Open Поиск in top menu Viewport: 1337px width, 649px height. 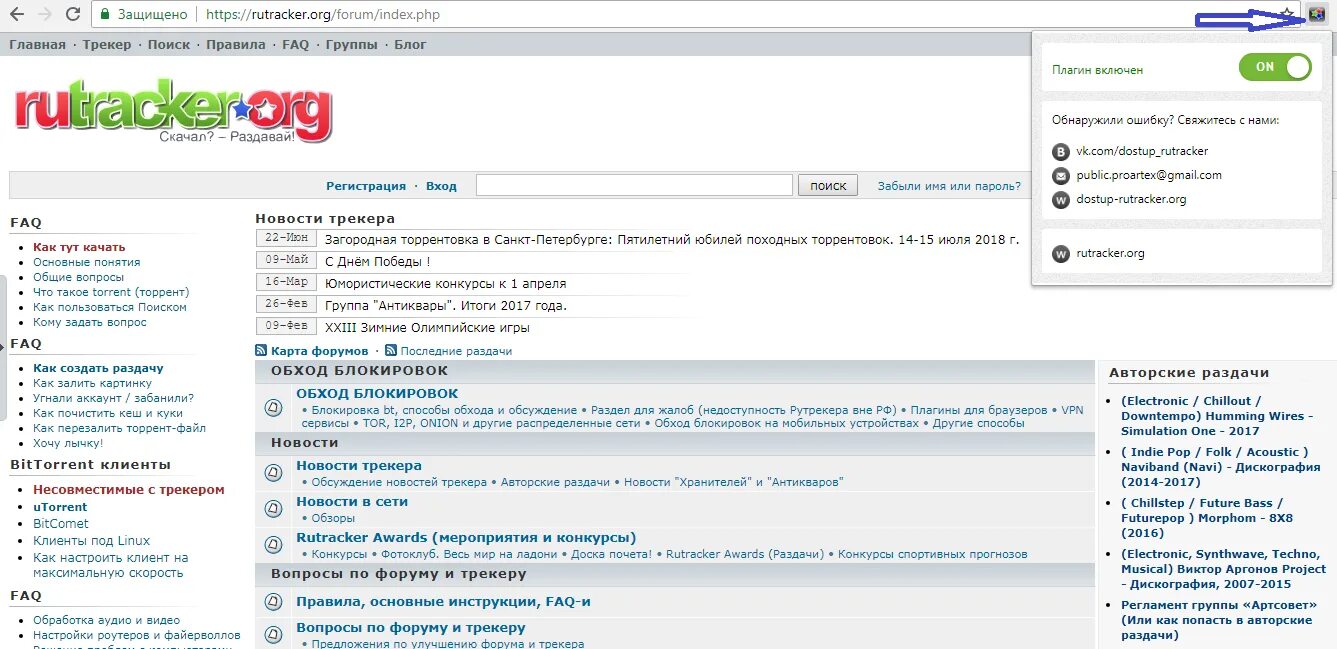tap(169, 44)
